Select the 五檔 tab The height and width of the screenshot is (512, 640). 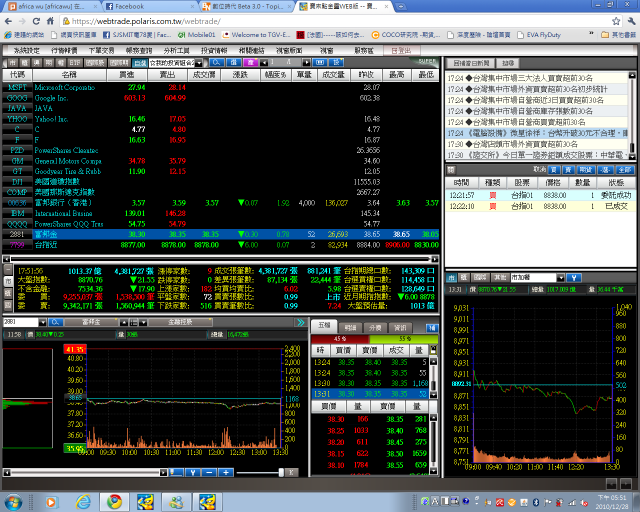point(324,325)
